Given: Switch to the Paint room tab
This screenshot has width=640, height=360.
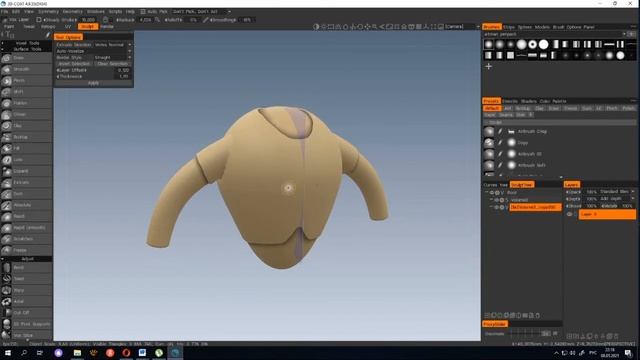Looking at the screenshot, I should pos(9,27).
